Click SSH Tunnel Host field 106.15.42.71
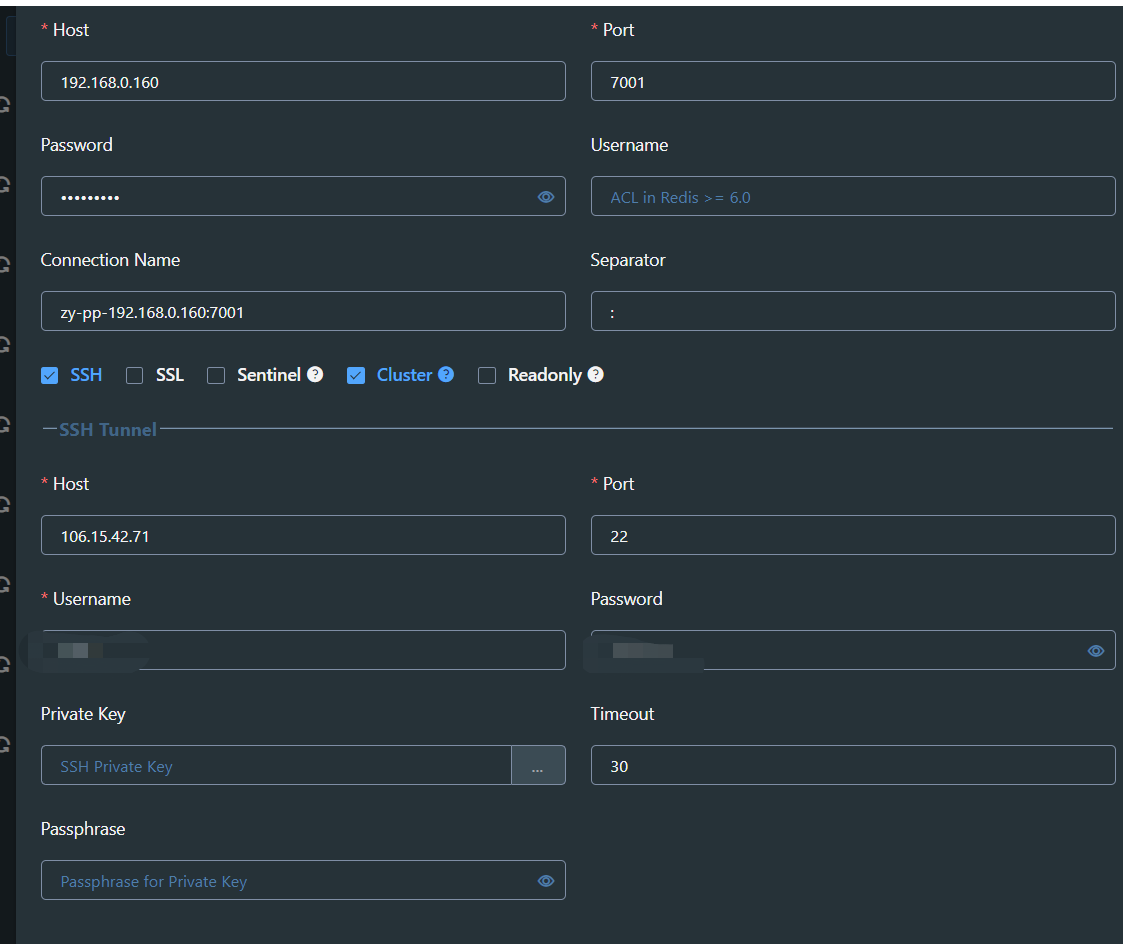 [303, 535]
